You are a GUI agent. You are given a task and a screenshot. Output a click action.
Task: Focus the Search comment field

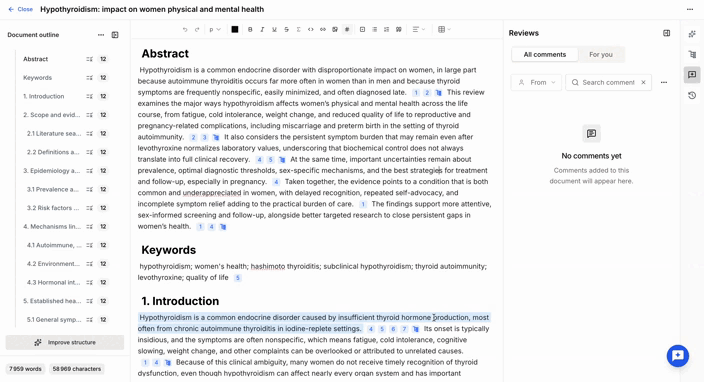(x=608, y=83)
